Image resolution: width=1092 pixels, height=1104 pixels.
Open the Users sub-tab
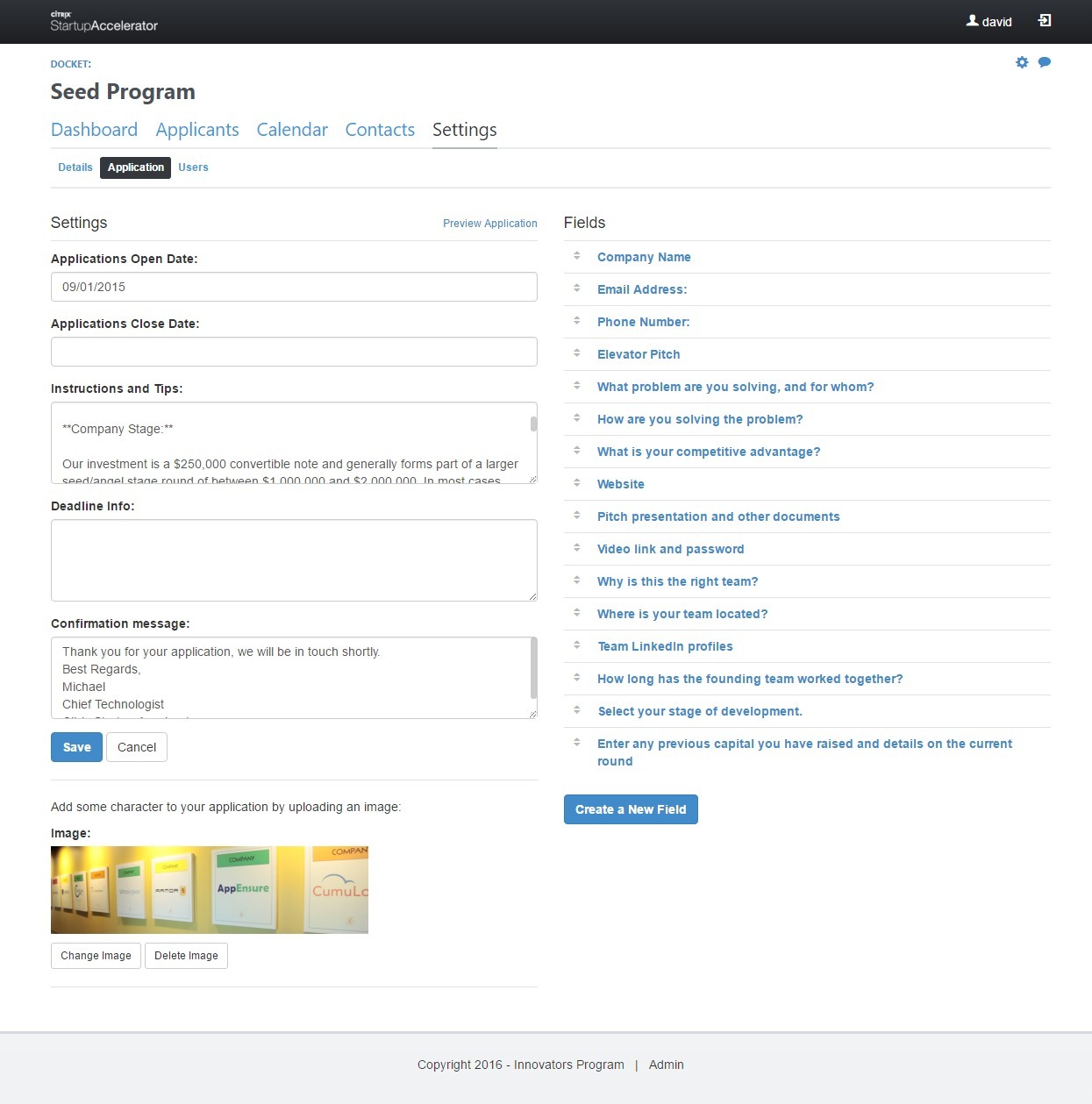pos(193,167)
